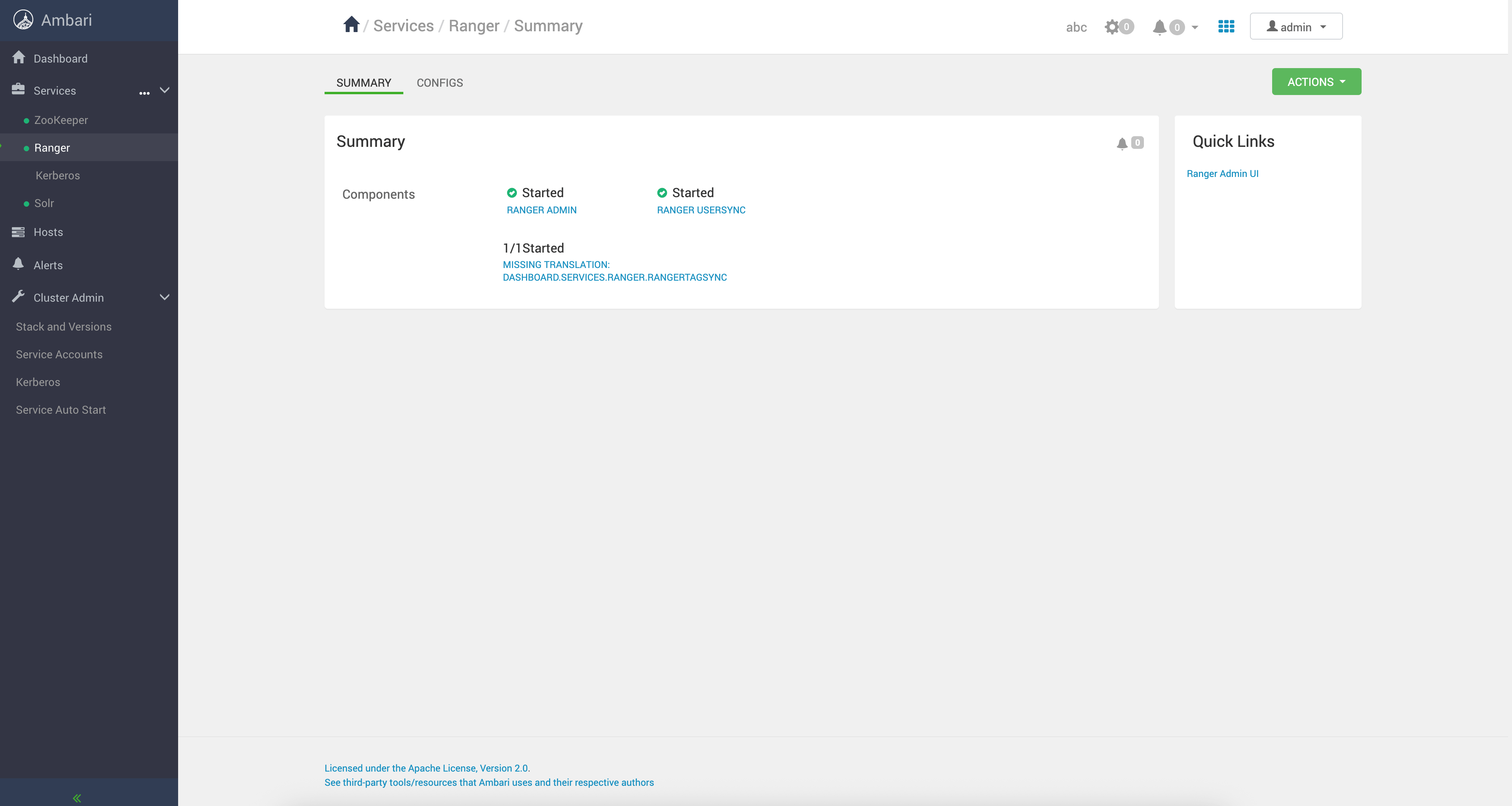This screenshot has height=806, width=1512.
Task: Open the green ACTIONS dropdown
Action: [x=1316, y=82]
